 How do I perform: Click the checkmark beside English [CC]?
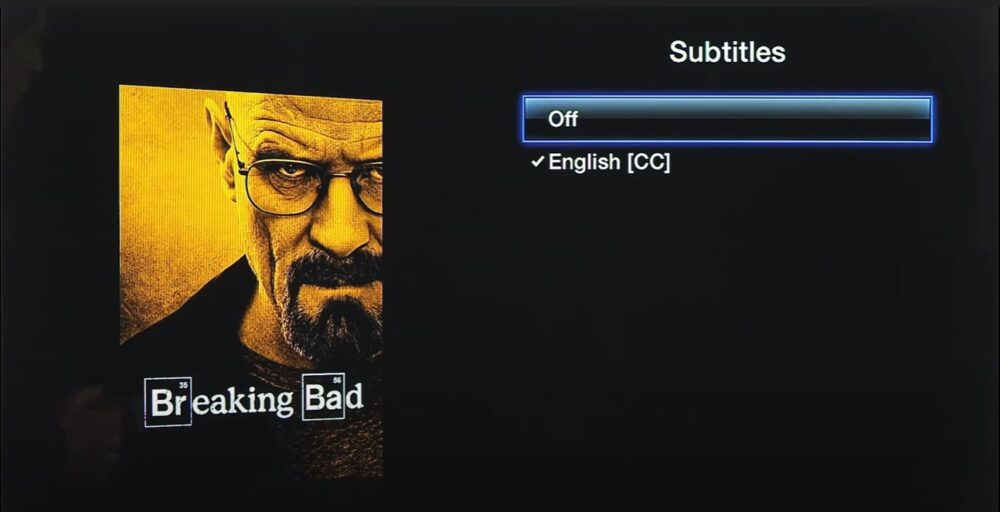(x=538, y=162)
